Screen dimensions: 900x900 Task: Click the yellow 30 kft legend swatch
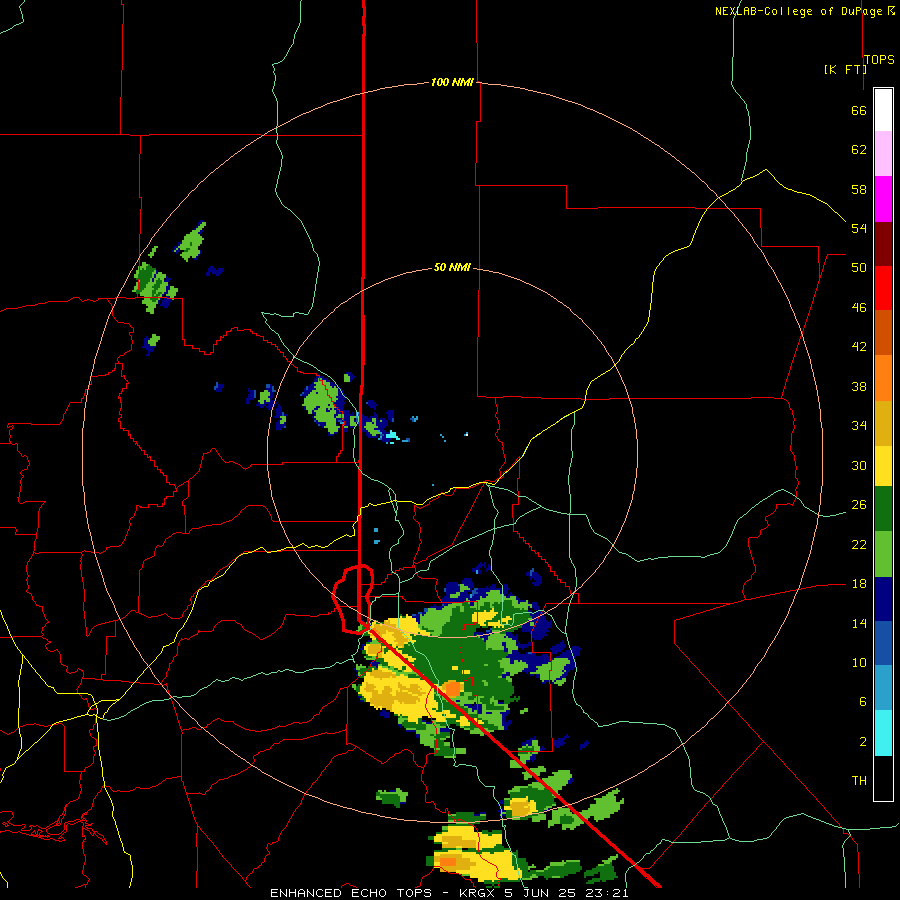(x=883, y=465)
